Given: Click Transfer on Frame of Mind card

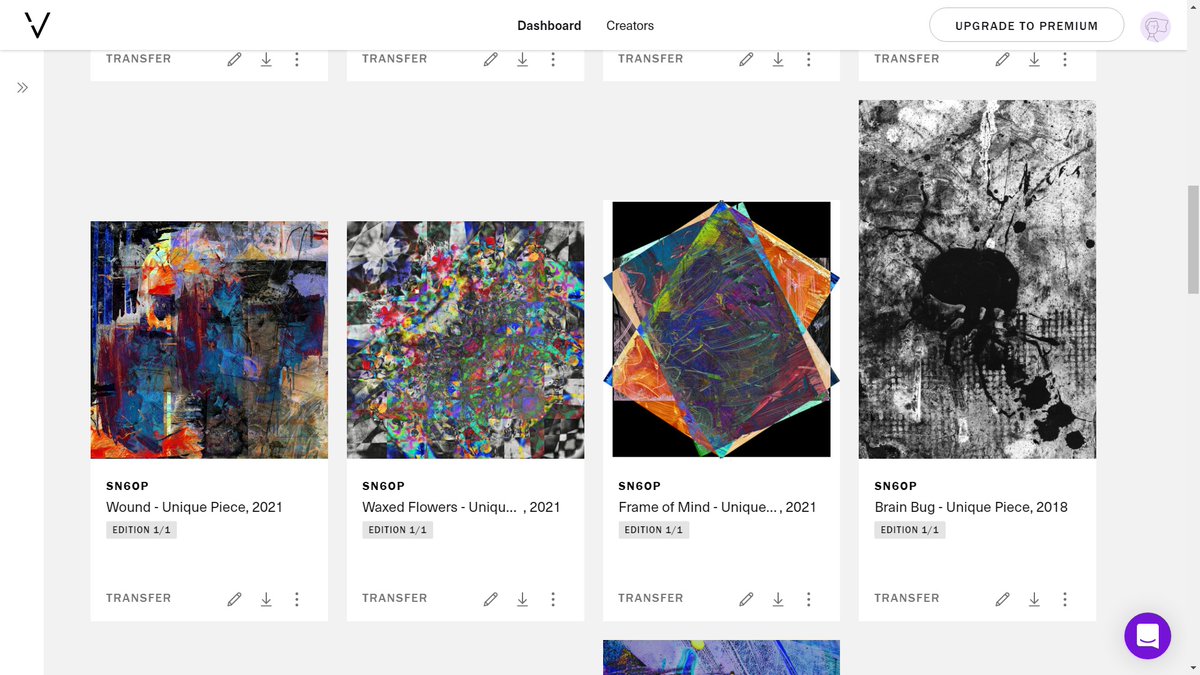Looking at the screenshot, I should (x=650, y=598).
